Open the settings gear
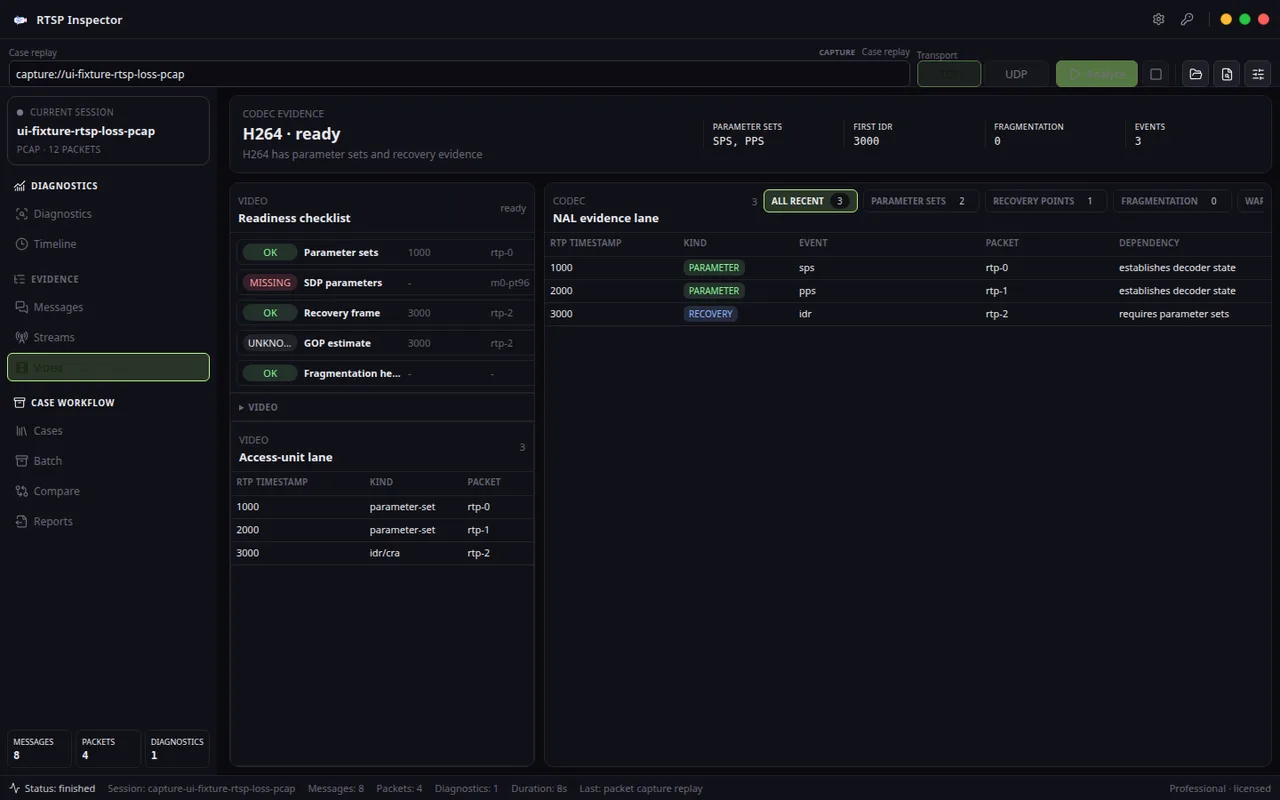Viewport: 1280px width, 800px height. (x=1159, y=19)
